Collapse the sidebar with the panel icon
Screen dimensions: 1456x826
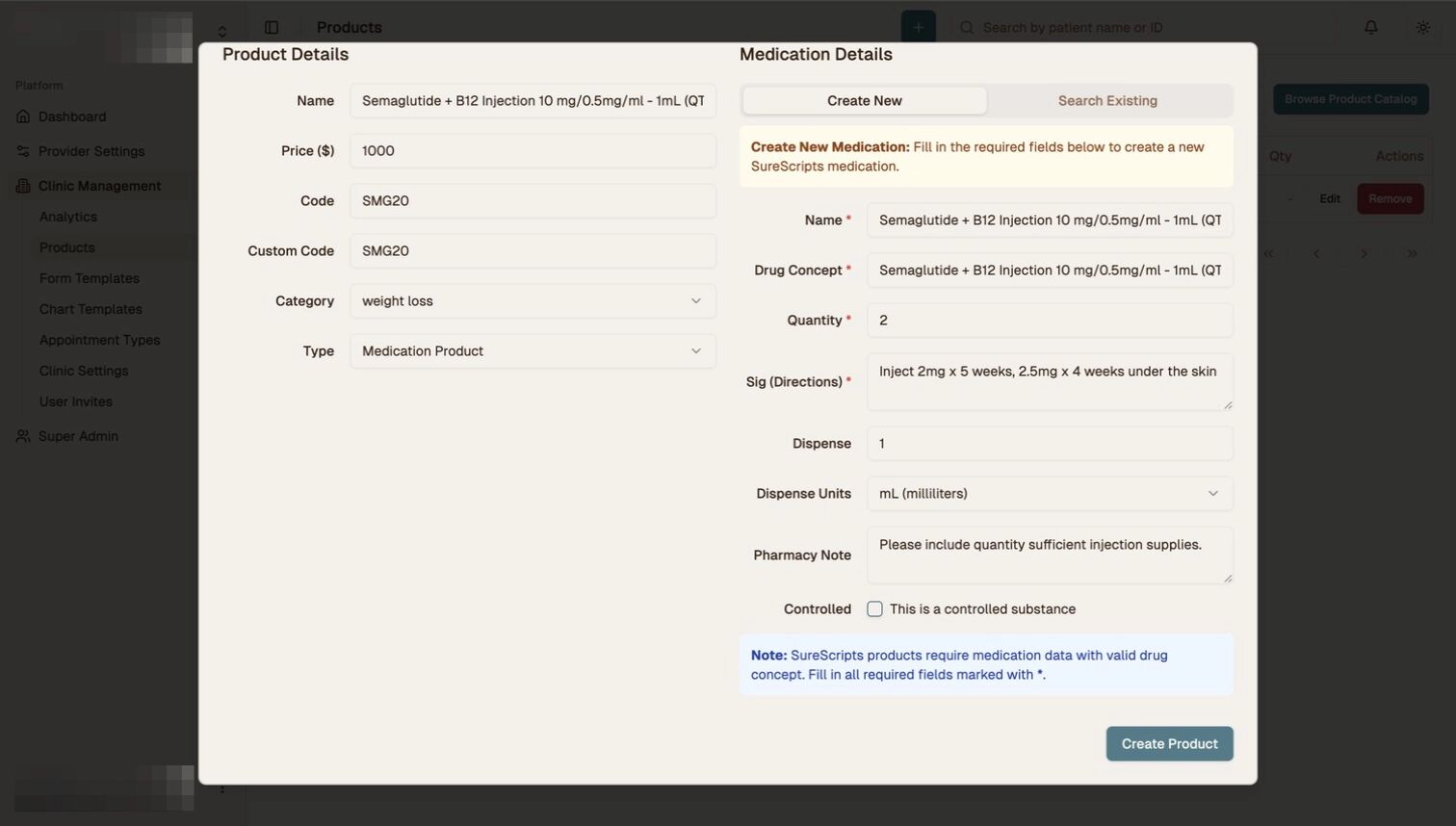click(x=273, y=27)
